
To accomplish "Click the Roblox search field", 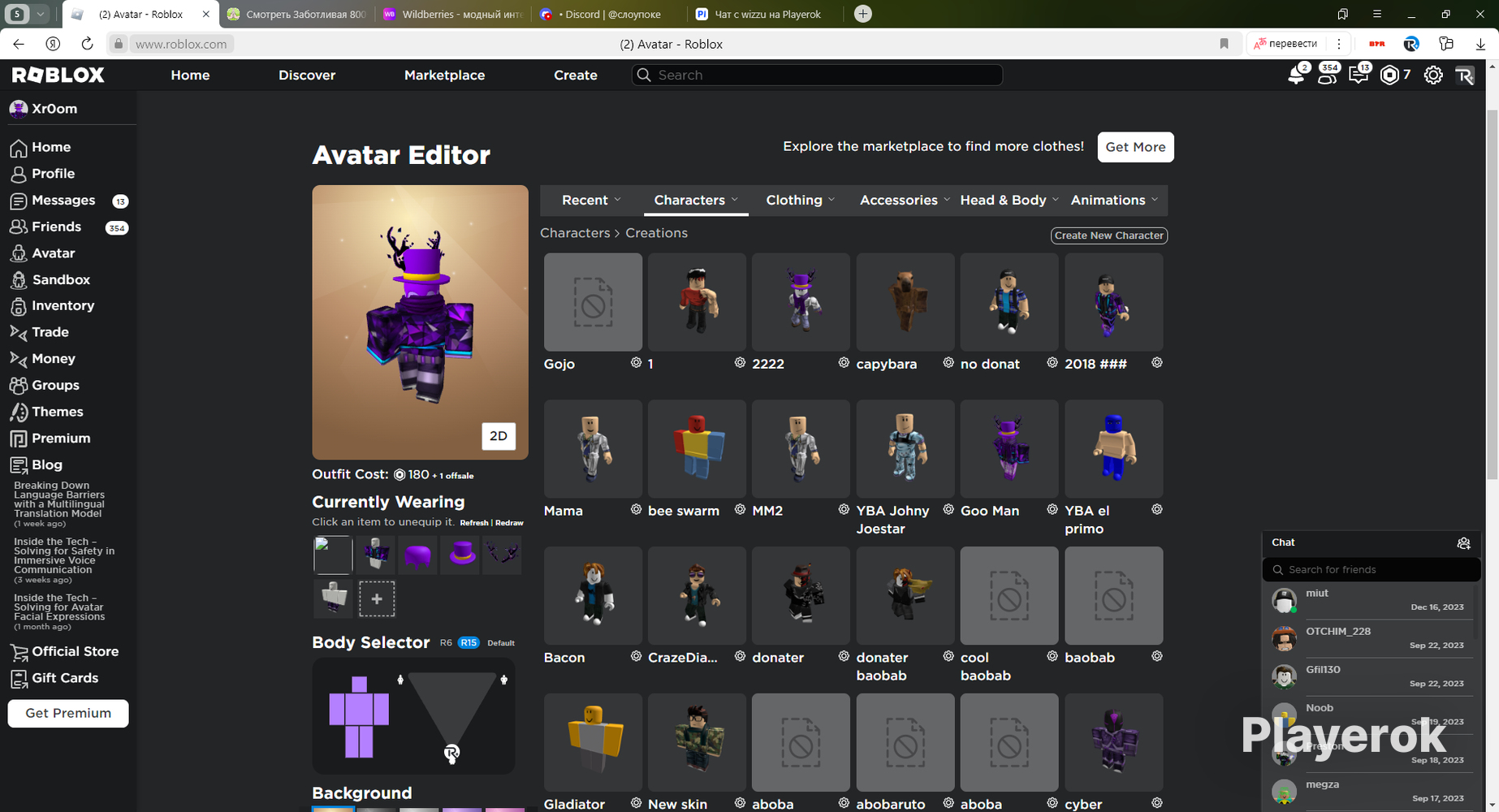I will (x=817, y=75).
